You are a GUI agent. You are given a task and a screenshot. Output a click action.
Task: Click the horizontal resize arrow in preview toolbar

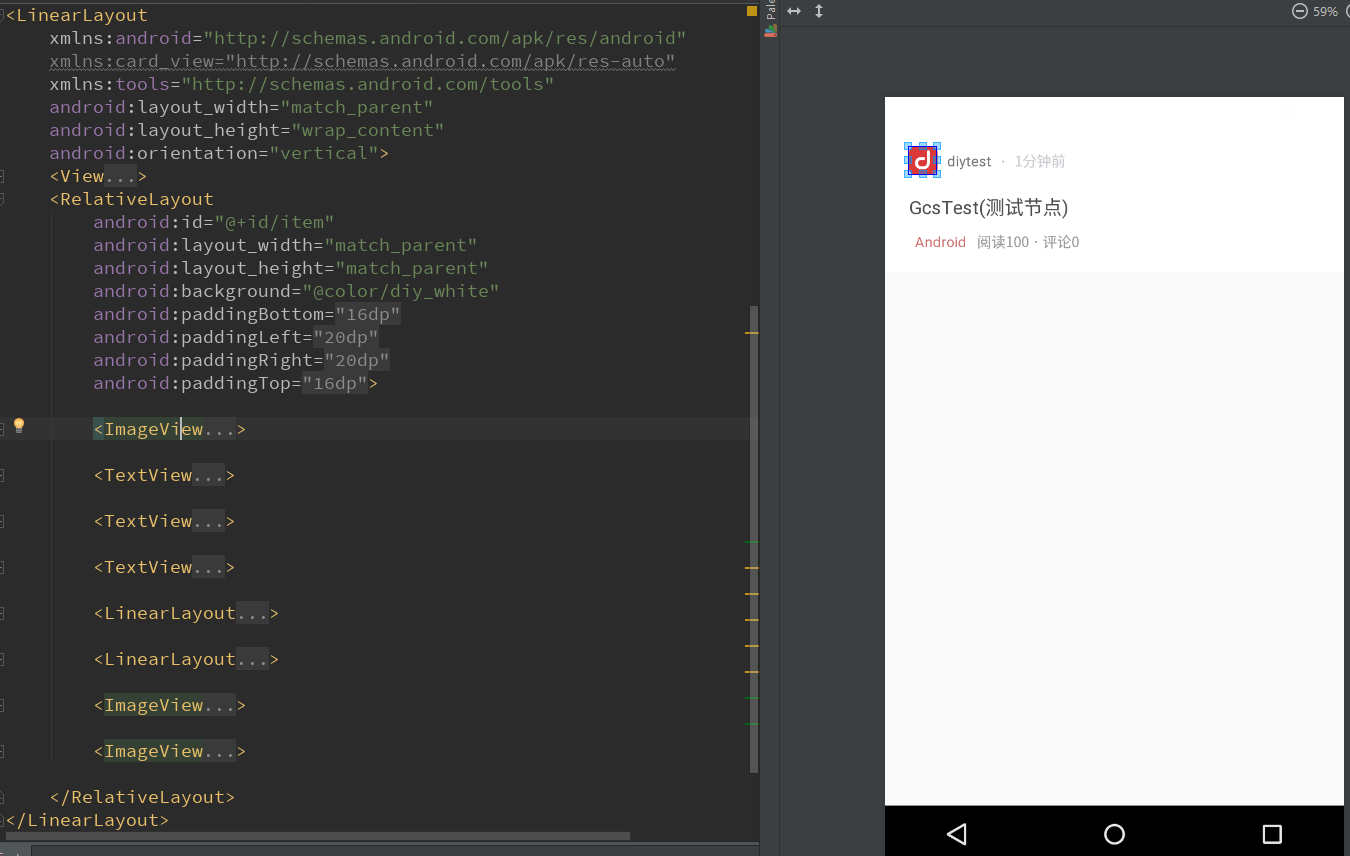coord(793,11)
